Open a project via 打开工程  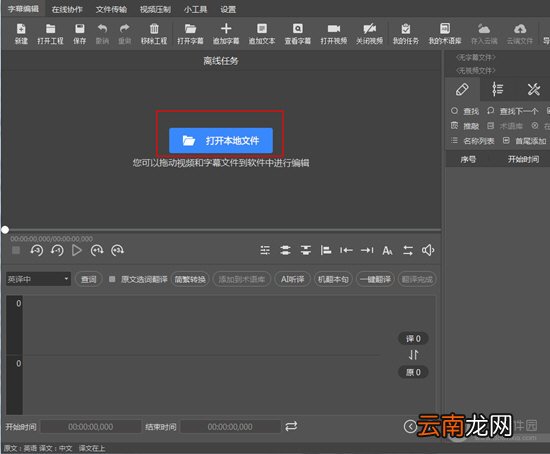click(51, 34)
